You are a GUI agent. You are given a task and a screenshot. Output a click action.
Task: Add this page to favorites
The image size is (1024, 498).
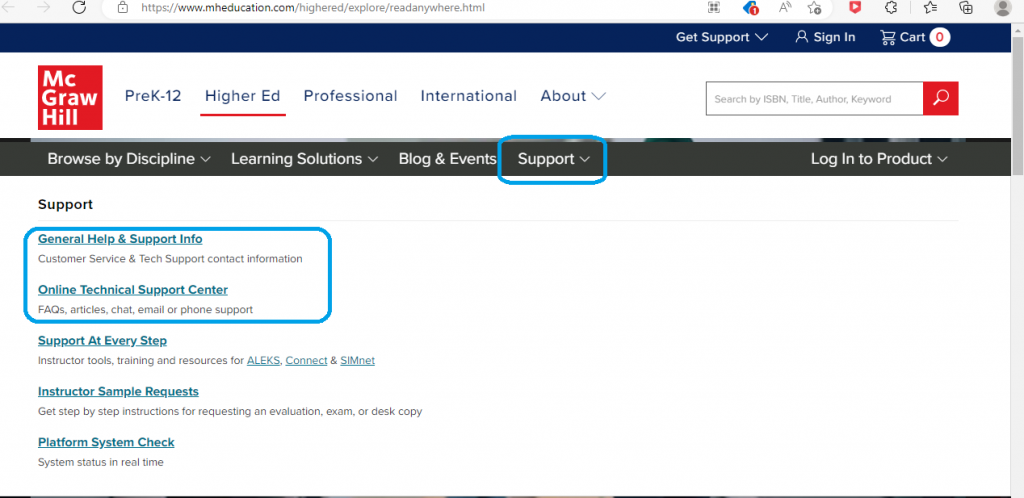(815, 7)
